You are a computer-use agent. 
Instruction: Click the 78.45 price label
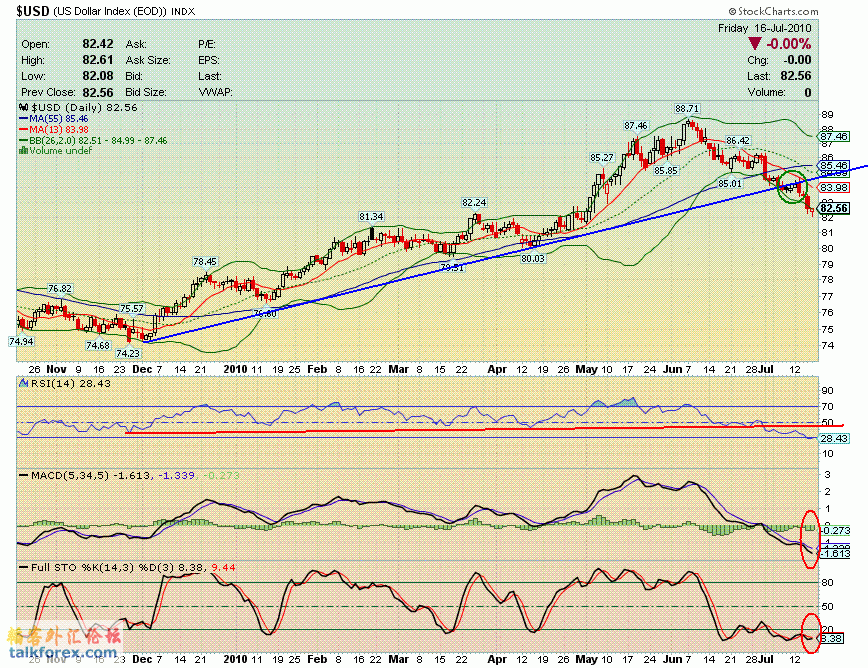coord(205,262)
